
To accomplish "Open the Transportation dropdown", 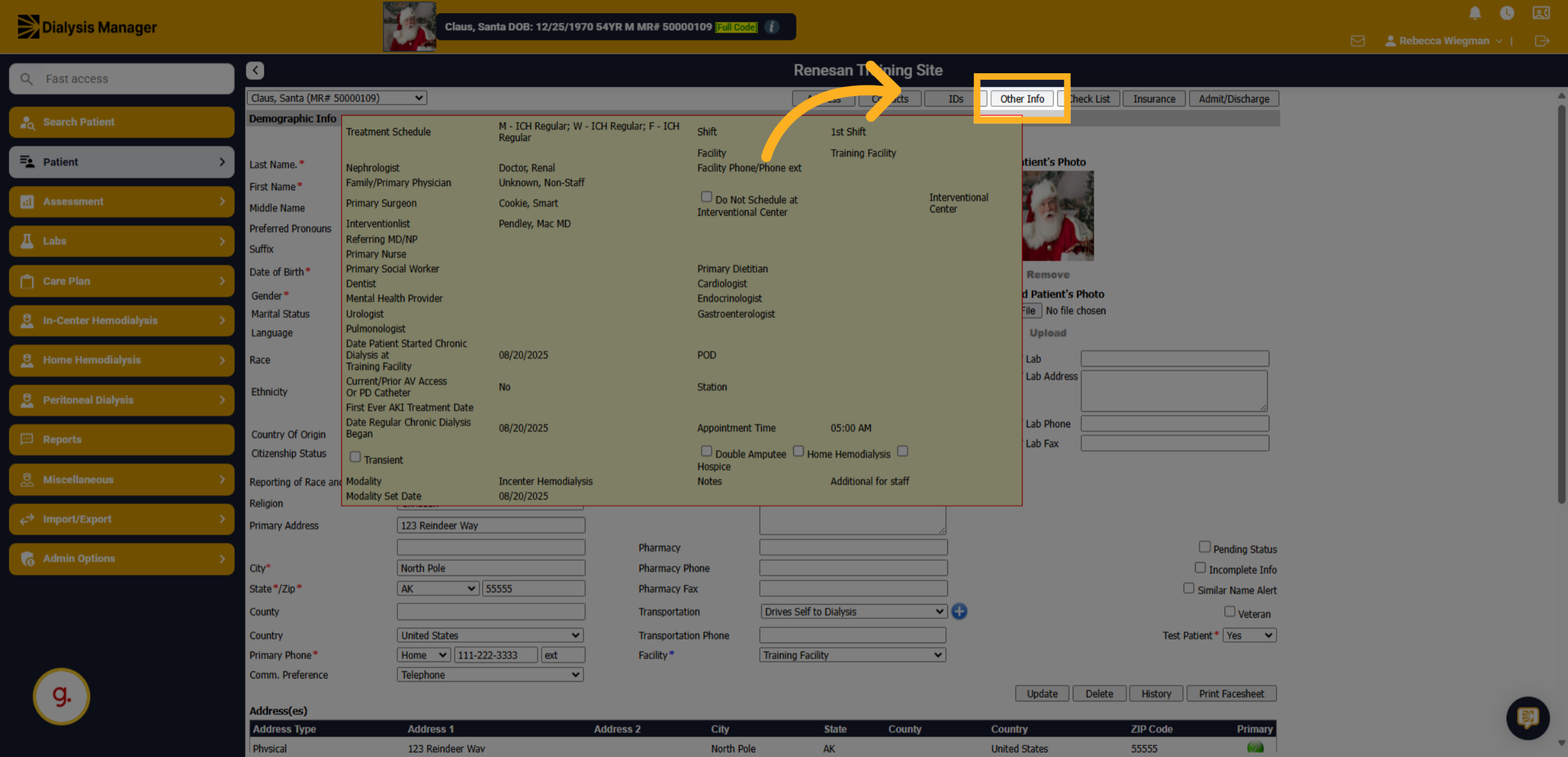I will coord(853,611).
